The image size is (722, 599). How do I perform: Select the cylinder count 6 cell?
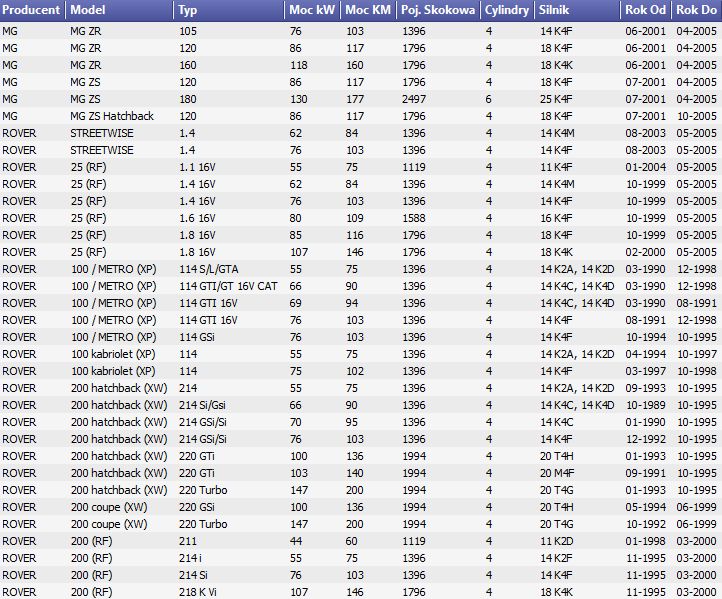pyautogui.click(x=489, y=99)
